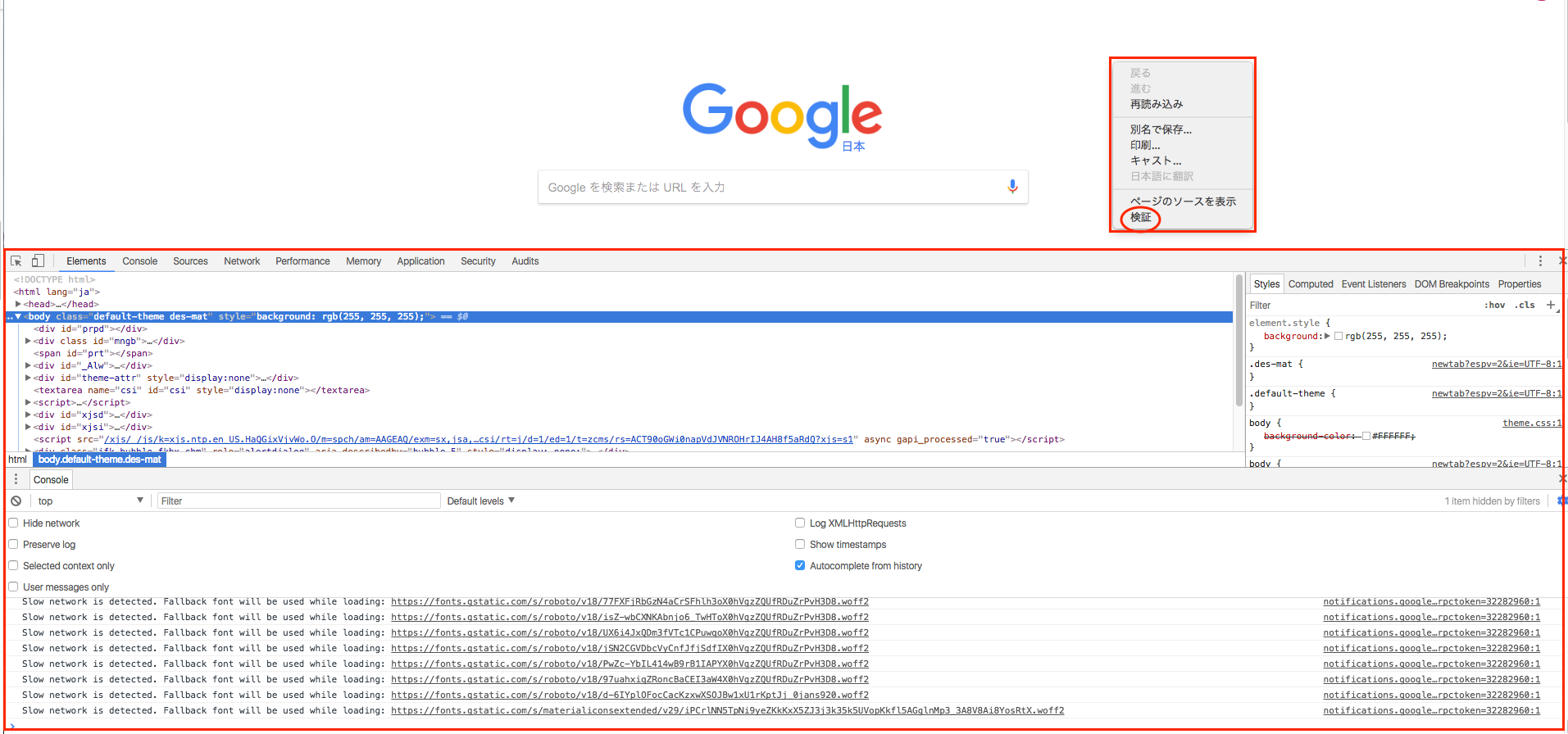Open the materialiconsextended woff2 font URL
The width and height of the screenshot is (1568, 734).
point(728,710)
